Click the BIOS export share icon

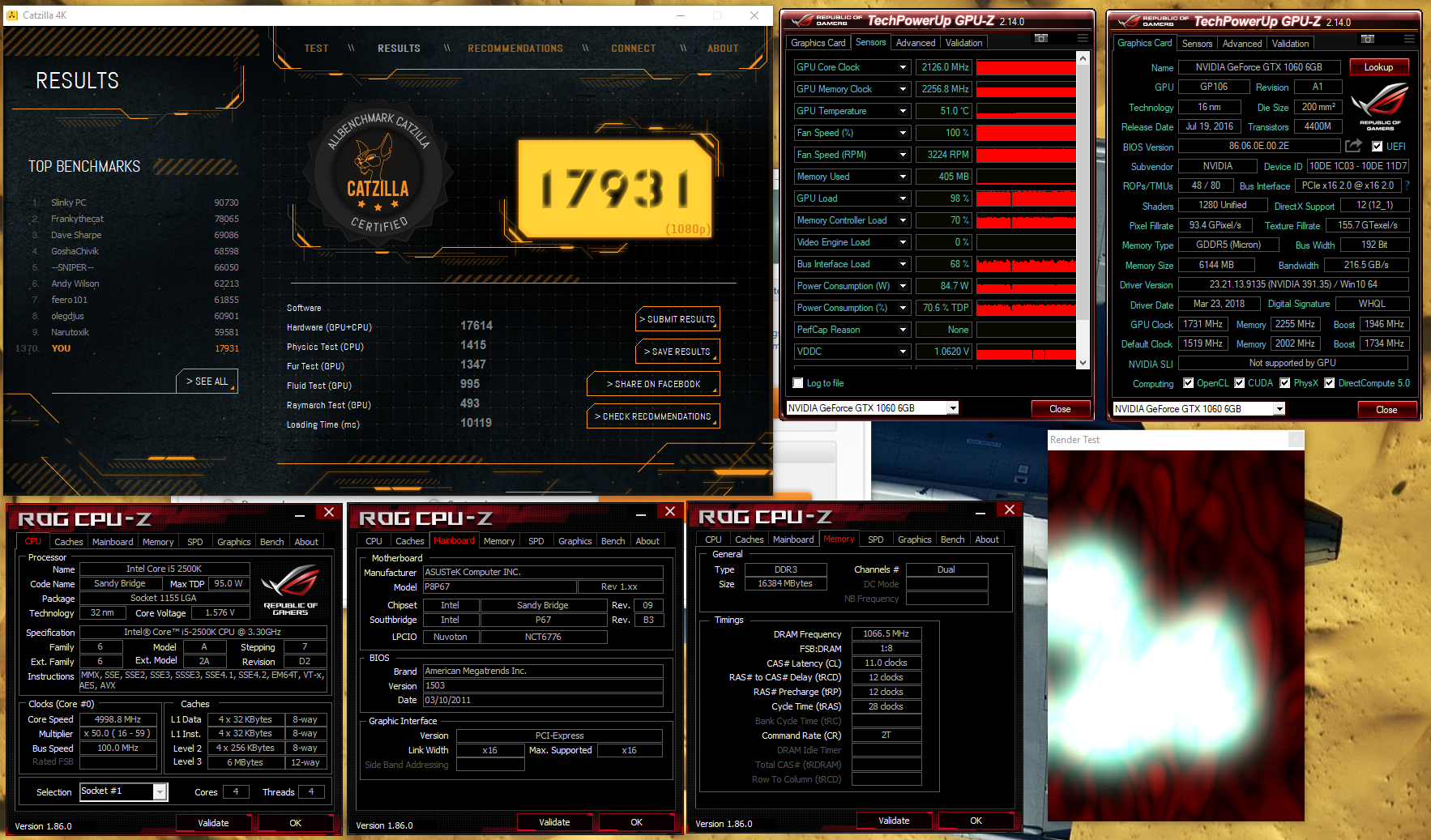(x=1353, y=146)
